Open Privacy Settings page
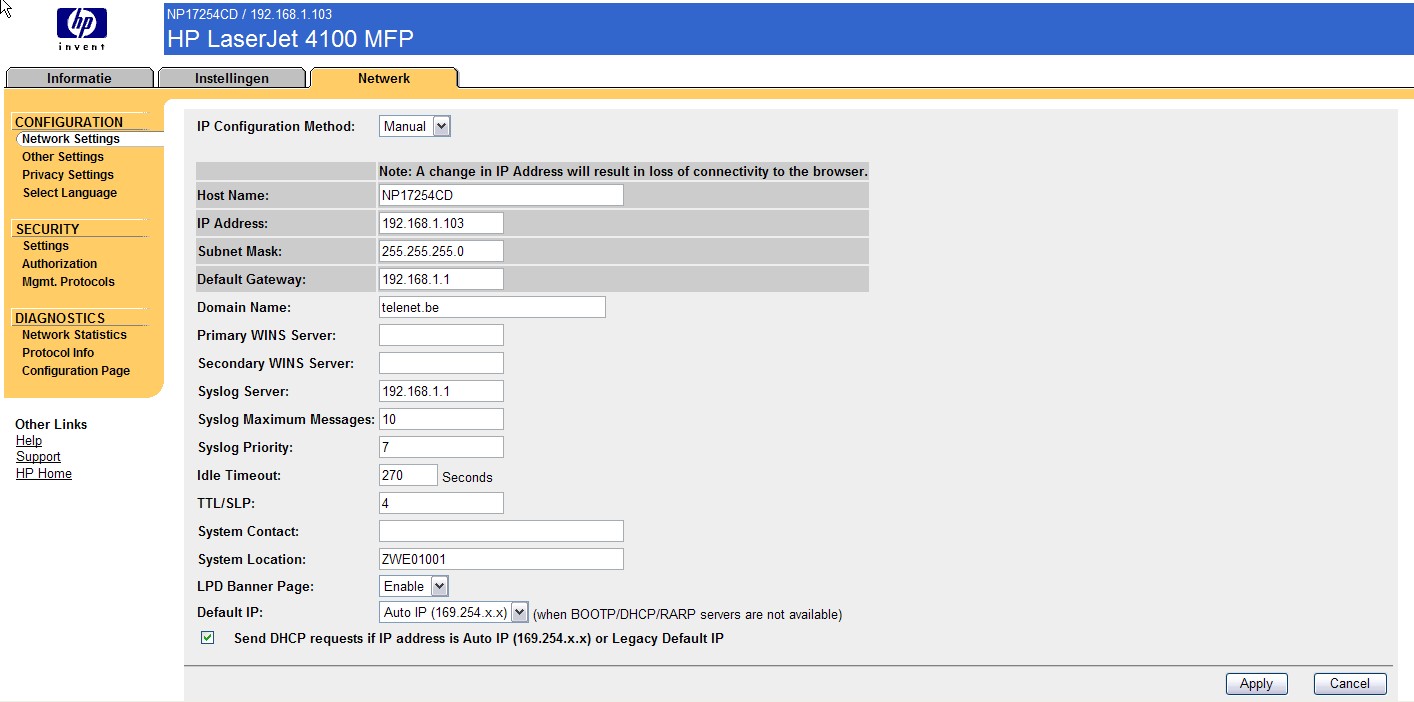The height and width of the screenshot is (702, 1414). pyautogui.click(x=68, y=175)
